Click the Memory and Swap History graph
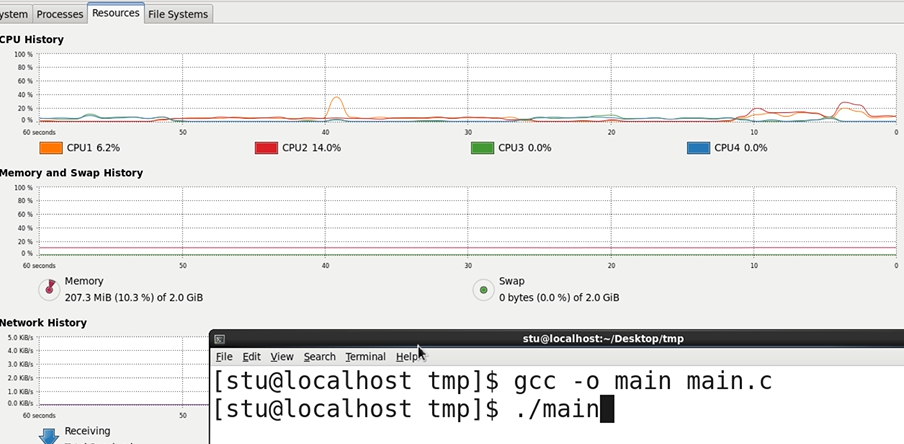This screenshot has height=444, width=904. coord(467,221)
